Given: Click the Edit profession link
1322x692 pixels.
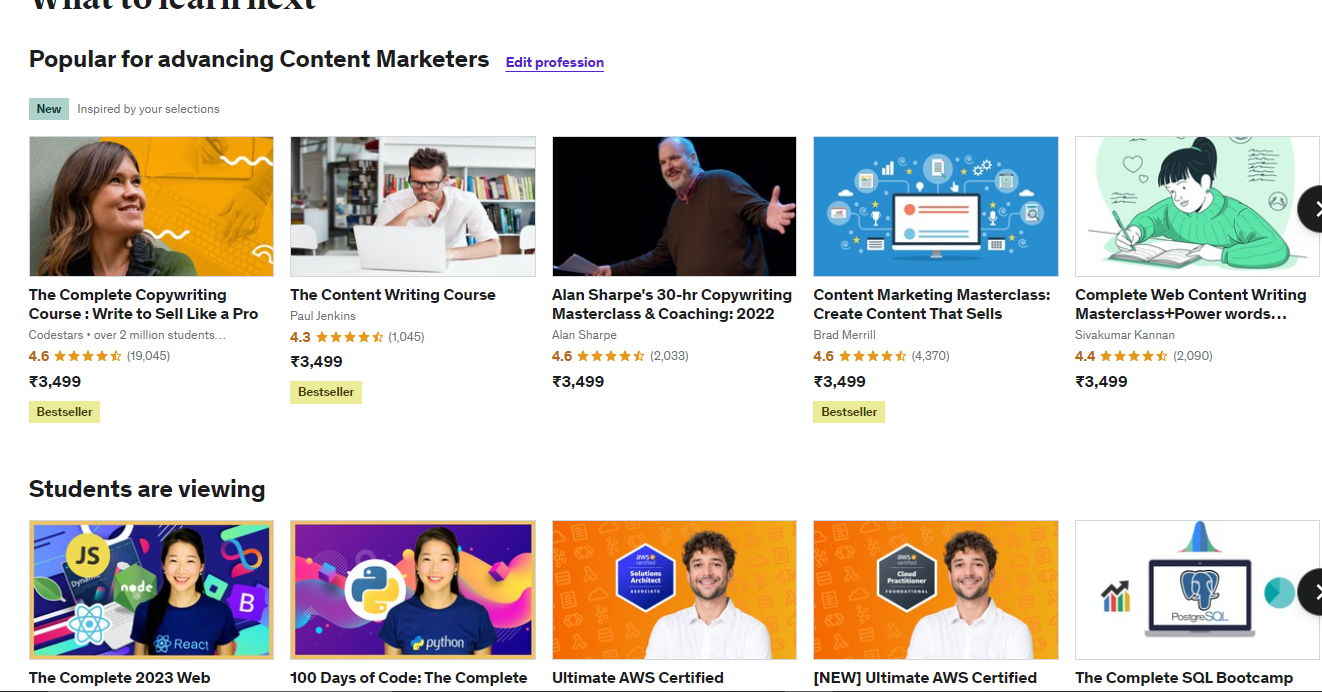Looking at the screenshot, I should (554, 62).
